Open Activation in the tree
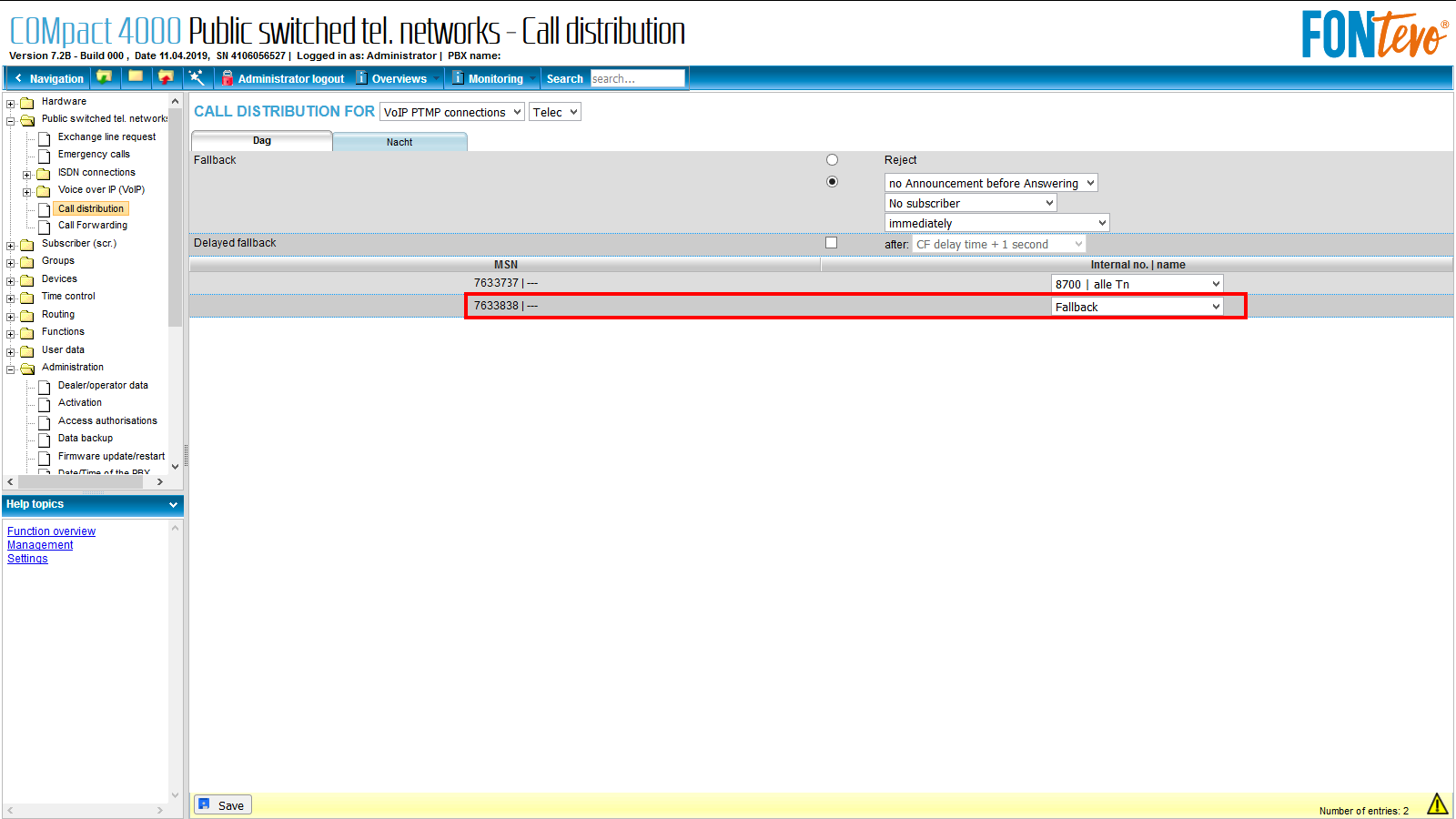Screen dimensions: 1456x819 tap(80, 402)
